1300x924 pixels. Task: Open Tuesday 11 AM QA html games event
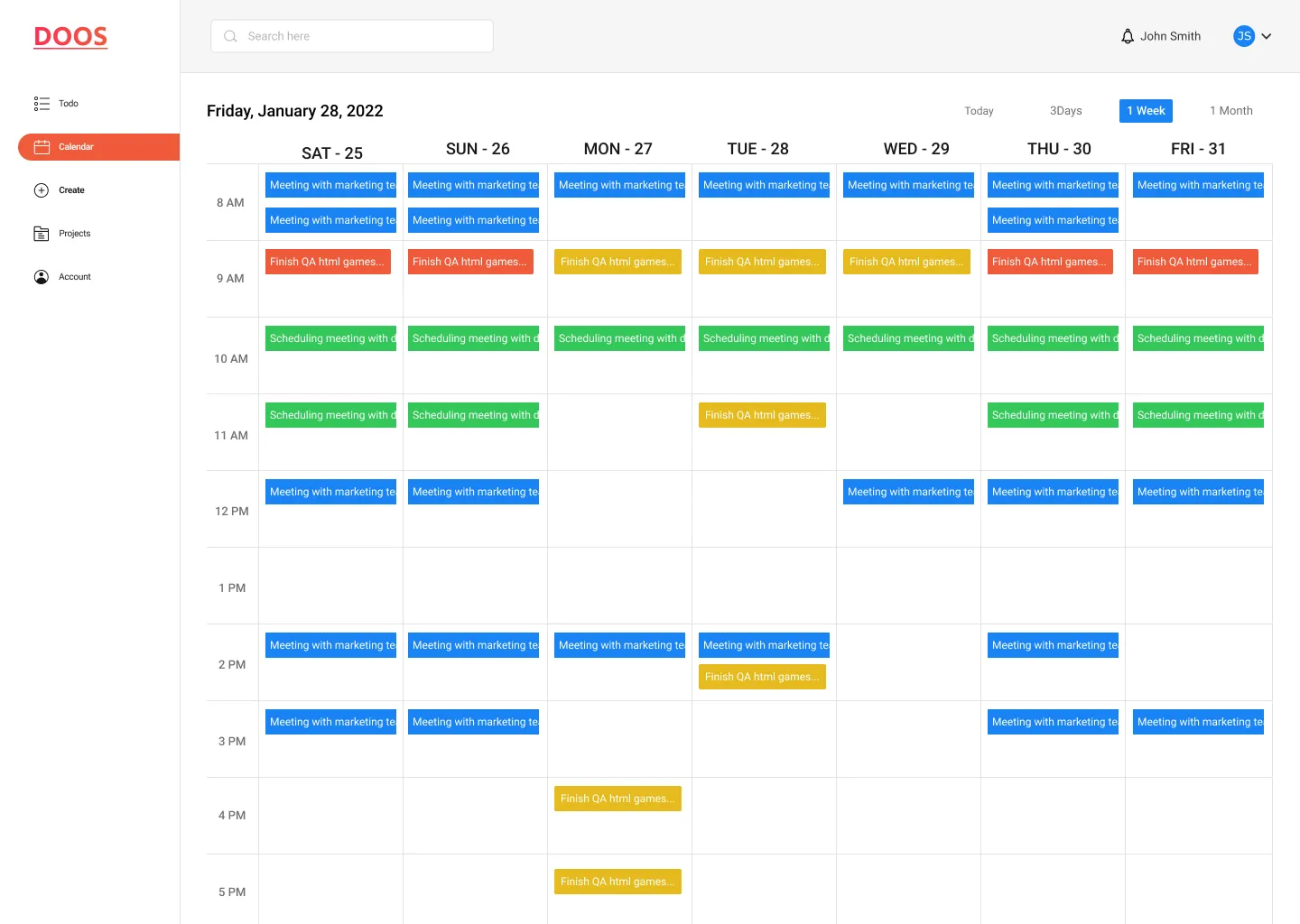click(x=762, y=415)
